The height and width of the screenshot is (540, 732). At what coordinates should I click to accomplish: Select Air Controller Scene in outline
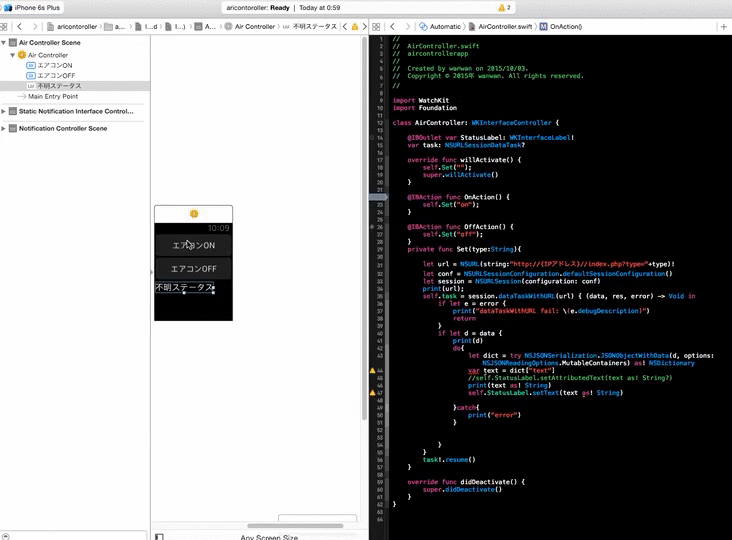[x=49, y=42]
